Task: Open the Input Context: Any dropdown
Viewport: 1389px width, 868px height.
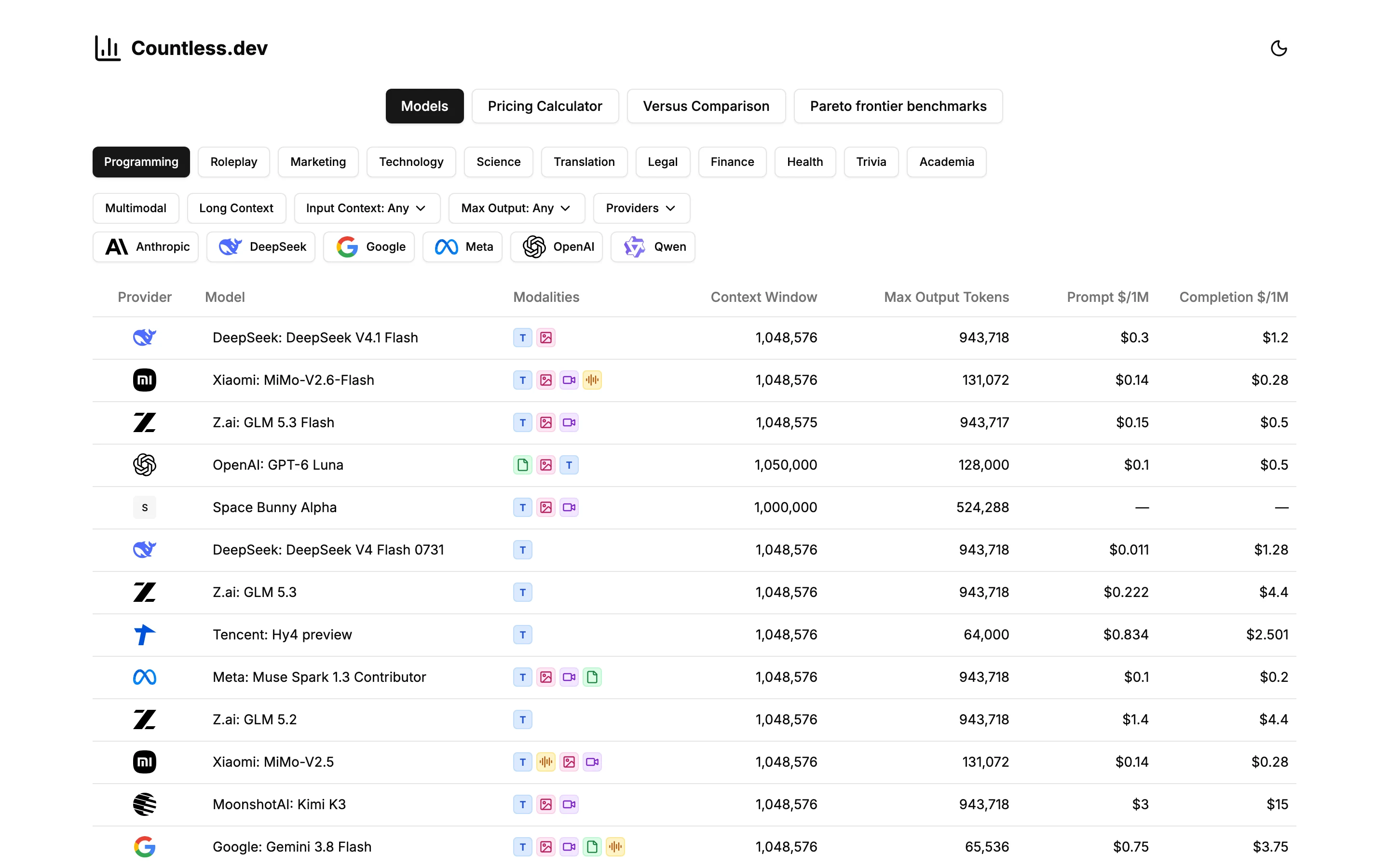Action: pos(367,208)
